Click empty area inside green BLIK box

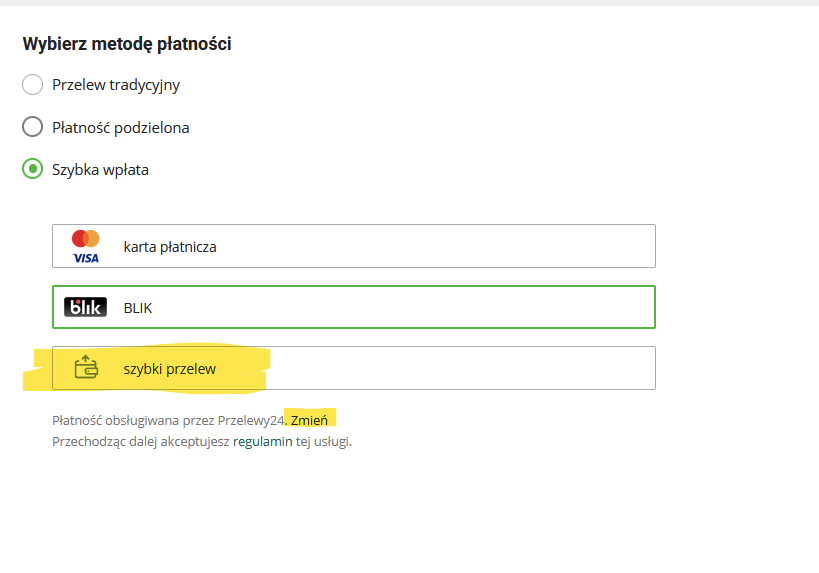(x=450, y=308)
